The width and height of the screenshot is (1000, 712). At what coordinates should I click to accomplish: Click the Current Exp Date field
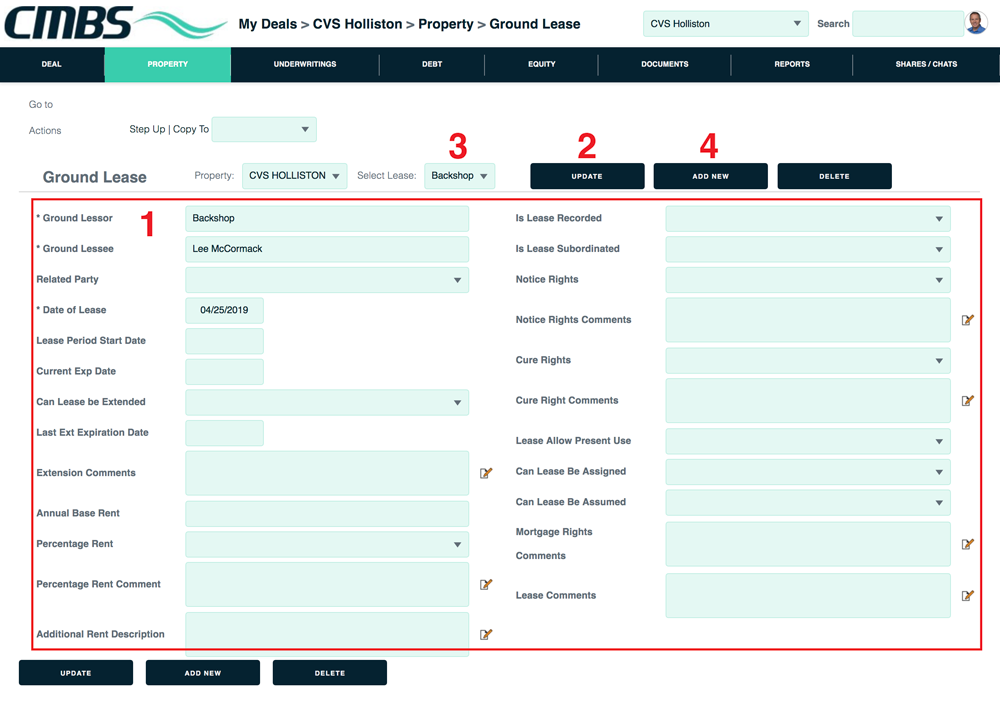(224, 372)
